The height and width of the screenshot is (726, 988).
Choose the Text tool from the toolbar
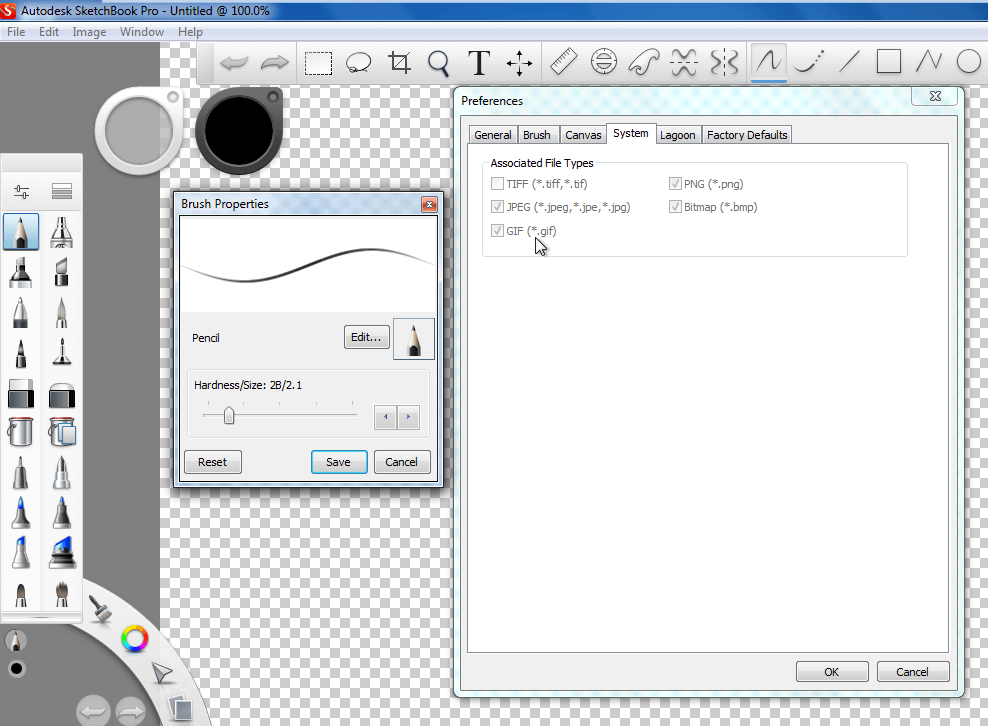coord(479,62)
